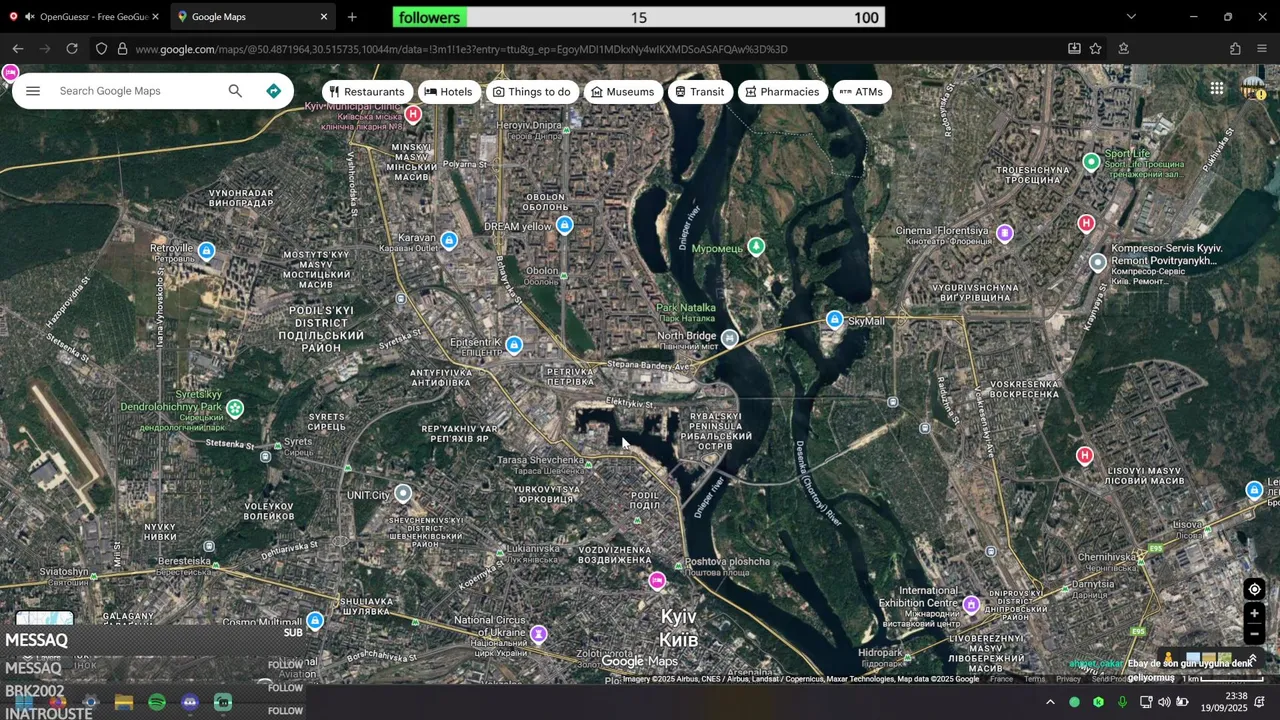1280x720 pixels.
Task: Select the Hotels category chip
Action: 448,92
